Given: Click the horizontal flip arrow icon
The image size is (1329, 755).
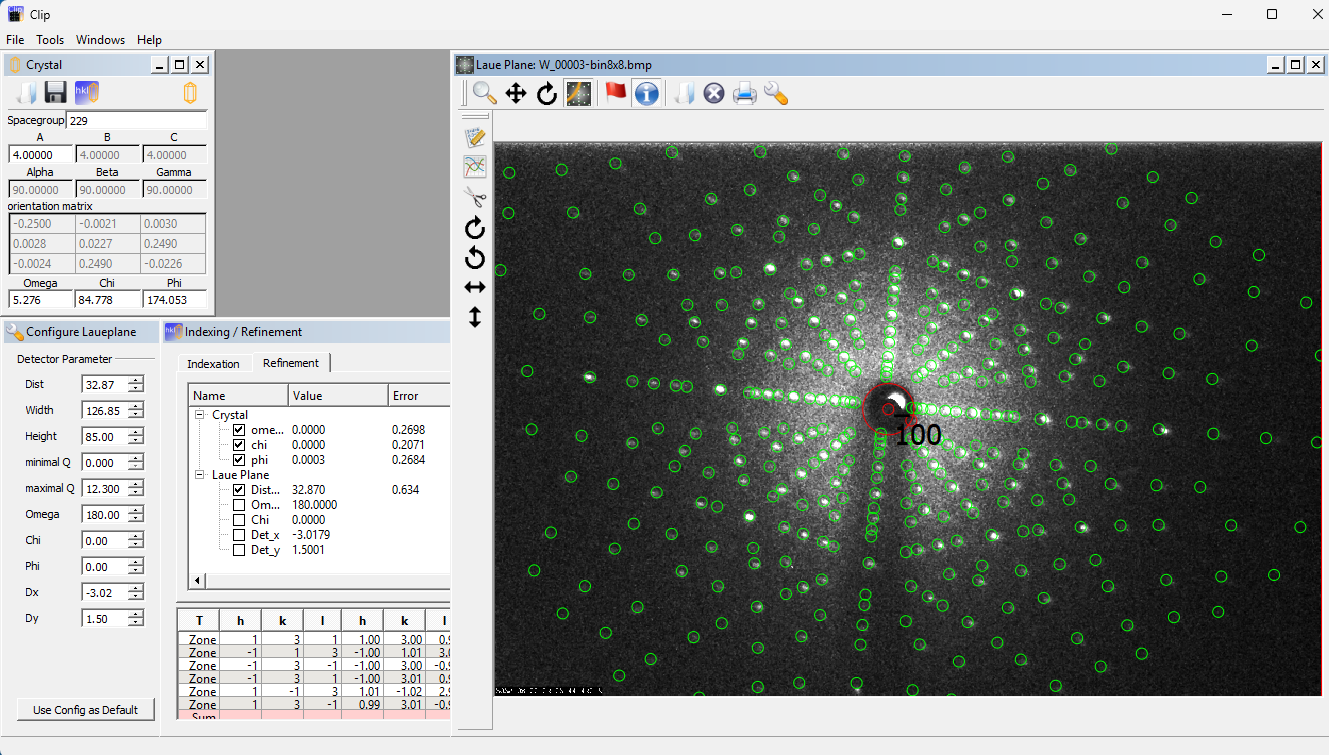Looking at the screenshot, I should point(475,287).
